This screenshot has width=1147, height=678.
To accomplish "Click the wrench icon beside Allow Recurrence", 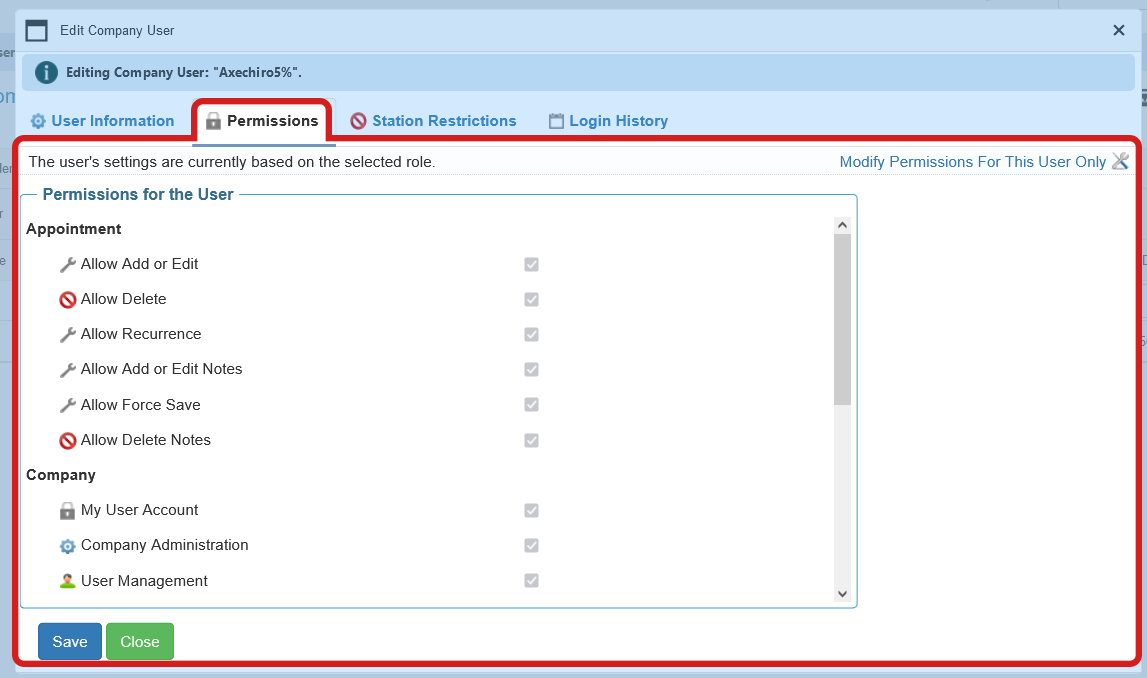I will click(x=67, y=334).
